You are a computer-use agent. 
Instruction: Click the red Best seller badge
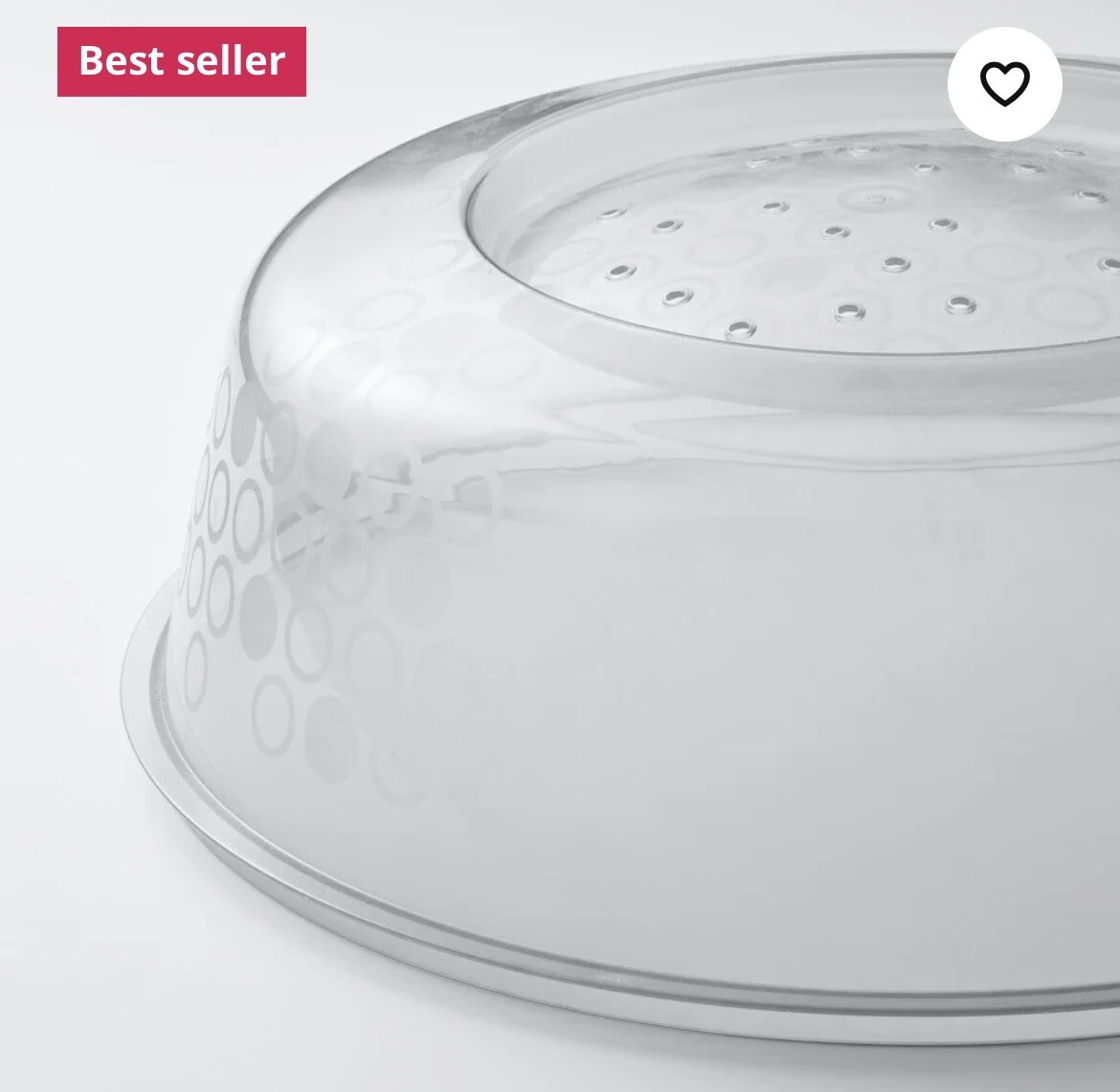tap(182, 61)
